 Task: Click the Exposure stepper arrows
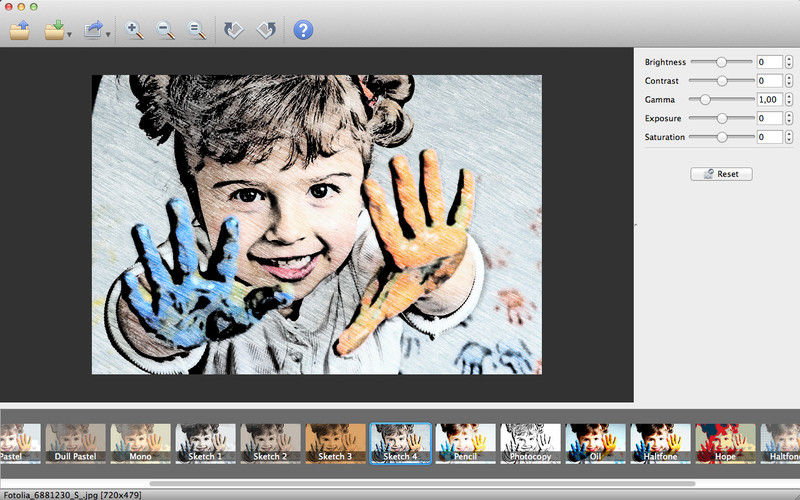[x=789, y=118]
